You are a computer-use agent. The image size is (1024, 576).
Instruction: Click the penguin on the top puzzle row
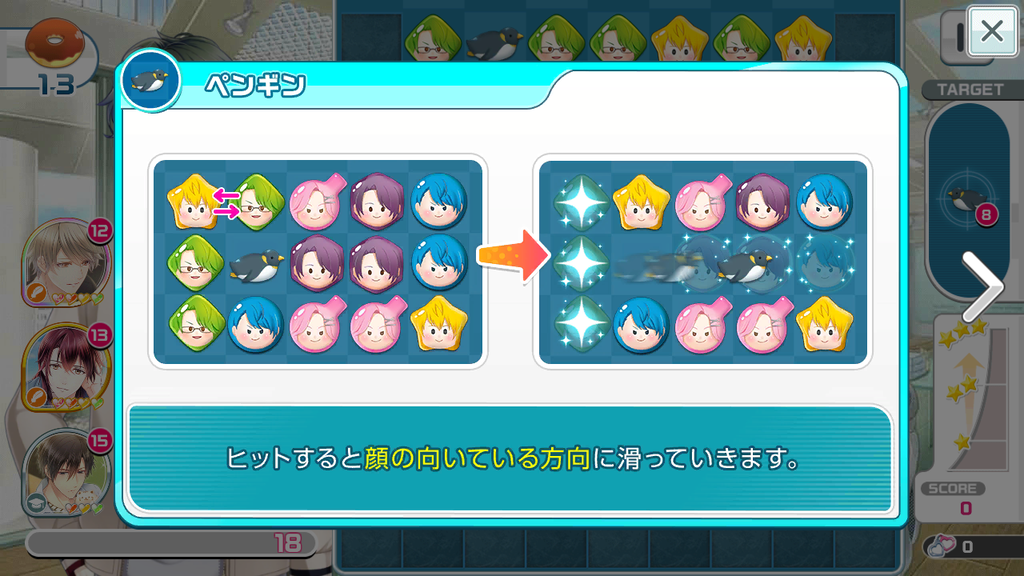tap(495, 43)
